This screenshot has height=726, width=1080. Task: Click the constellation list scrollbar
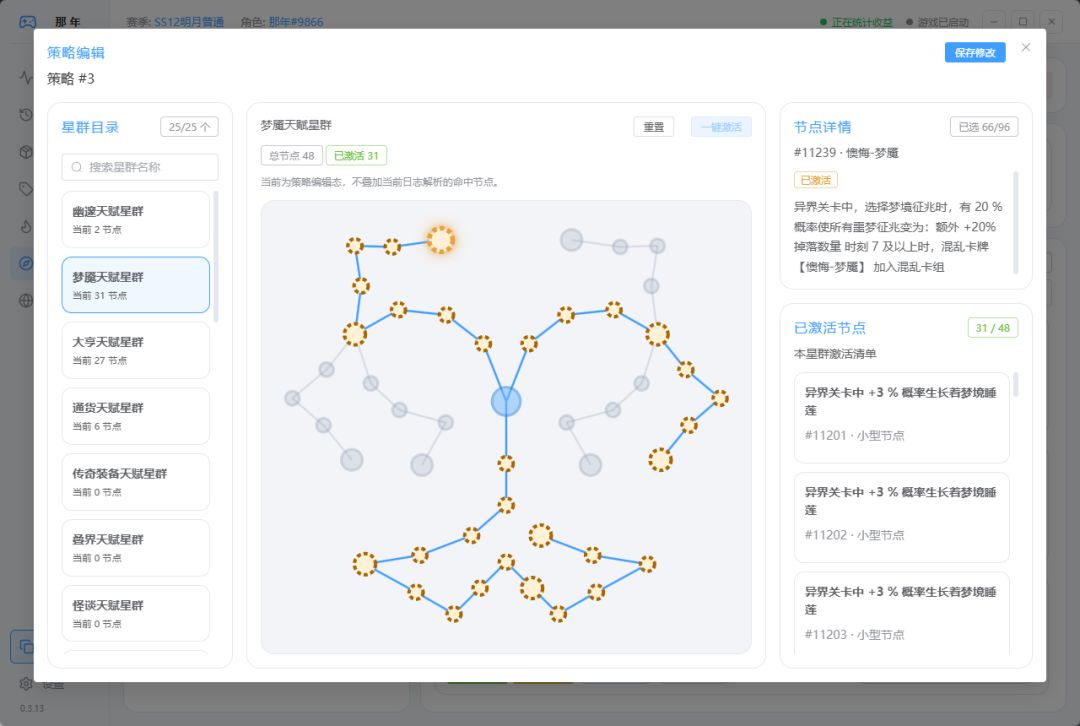click(x=216, y=257)
